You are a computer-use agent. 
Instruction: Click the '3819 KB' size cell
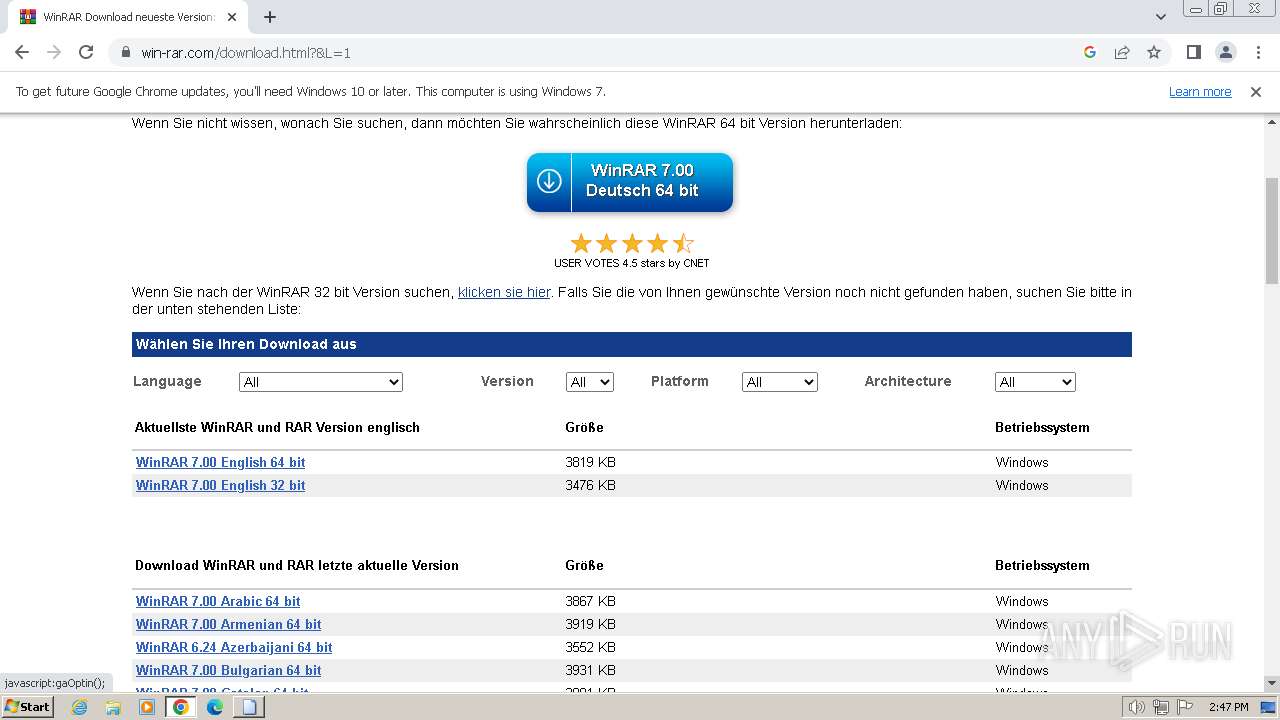[x=590, y=462]
